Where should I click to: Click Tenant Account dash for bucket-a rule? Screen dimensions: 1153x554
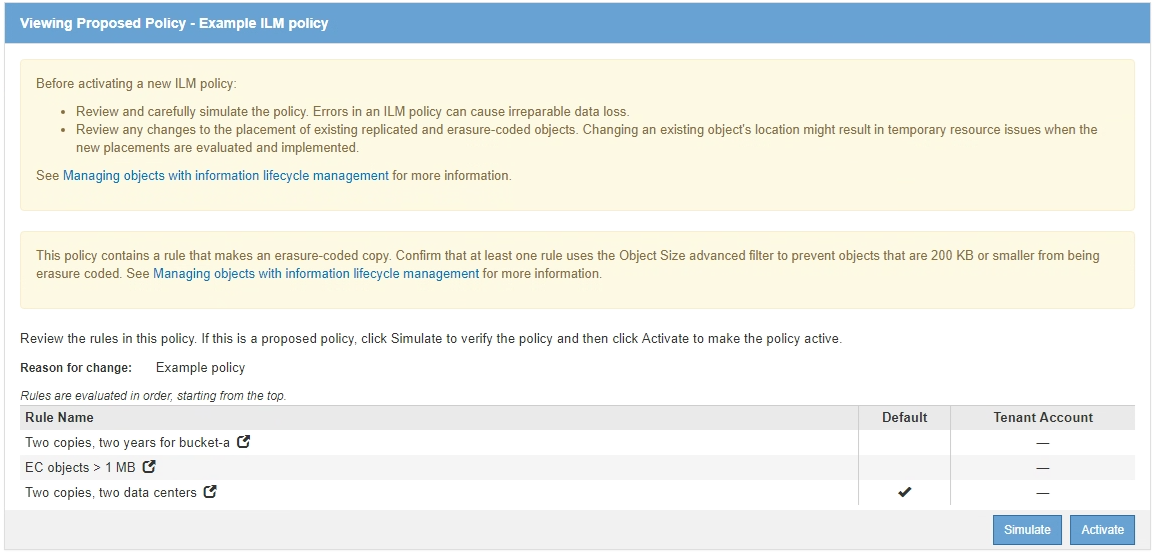tap(1042, 442)
